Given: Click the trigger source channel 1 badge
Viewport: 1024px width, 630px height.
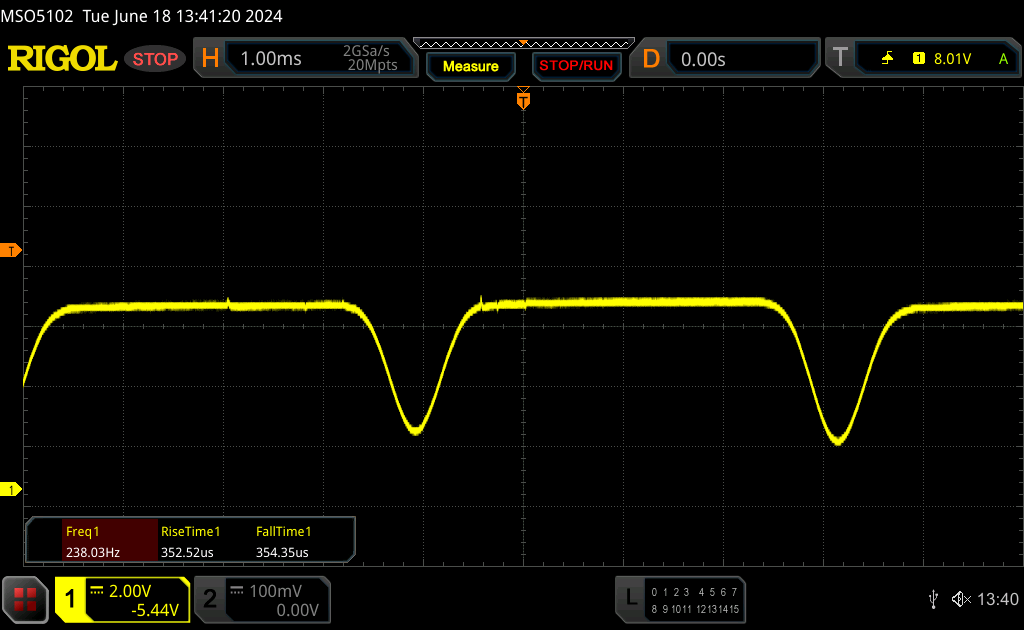Looking at the screenshot, I should [919, 59].
